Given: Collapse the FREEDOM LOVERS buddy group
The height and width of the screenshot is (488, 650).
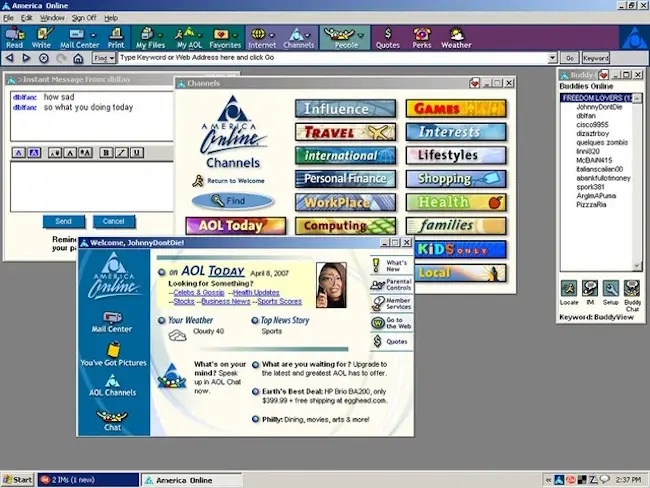Looking at the screenshot, I should tap(596, 98).
